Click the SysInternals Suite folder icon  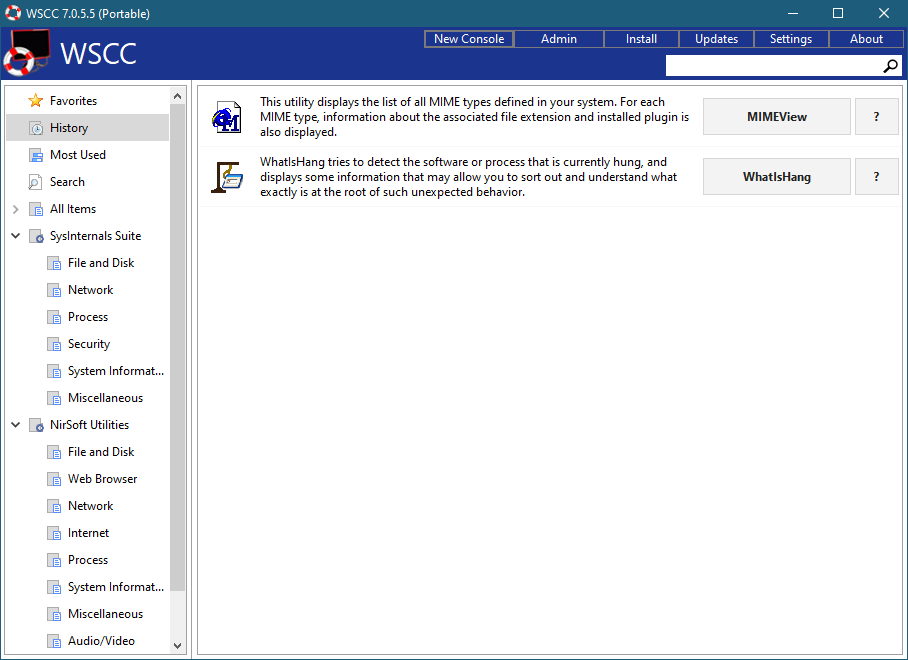(36, 236)
